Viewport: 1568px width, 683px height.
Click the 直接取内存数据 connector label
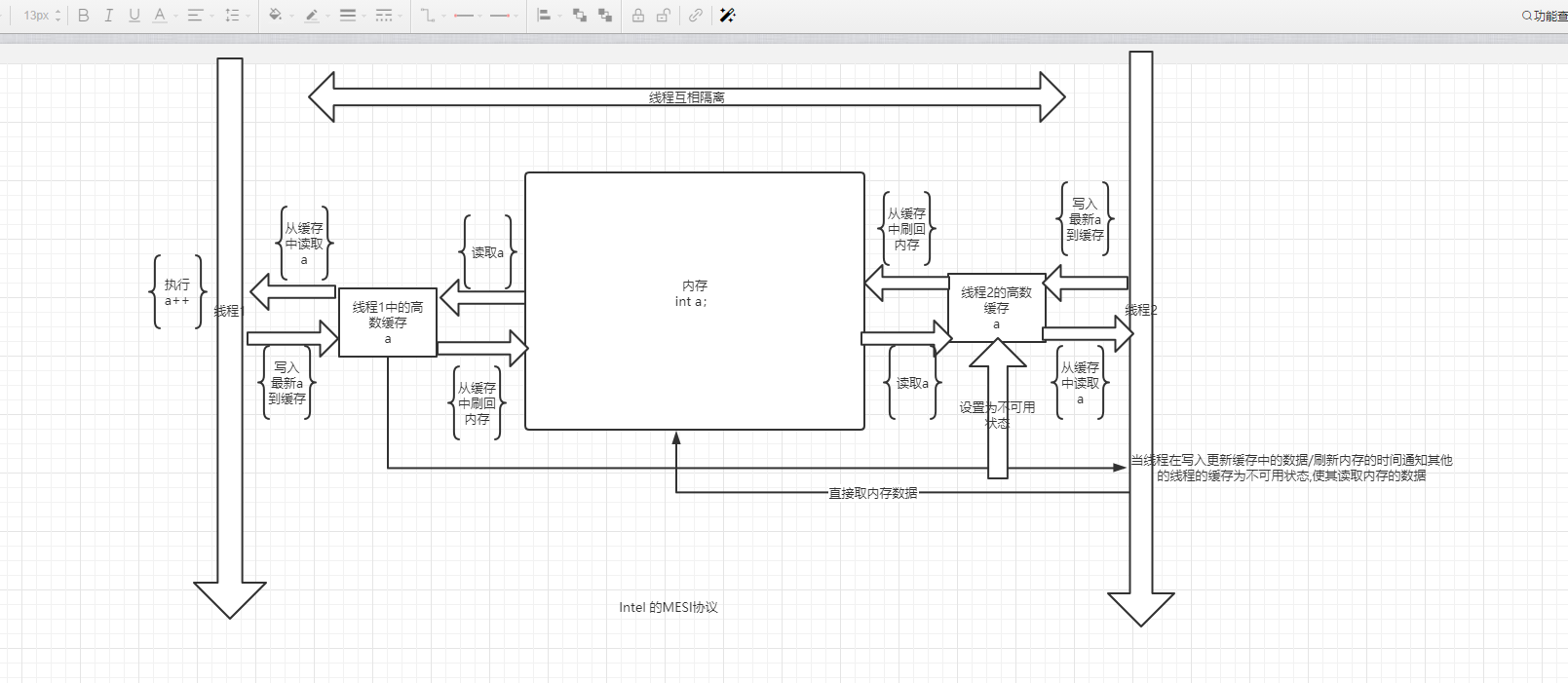point(873,493)
